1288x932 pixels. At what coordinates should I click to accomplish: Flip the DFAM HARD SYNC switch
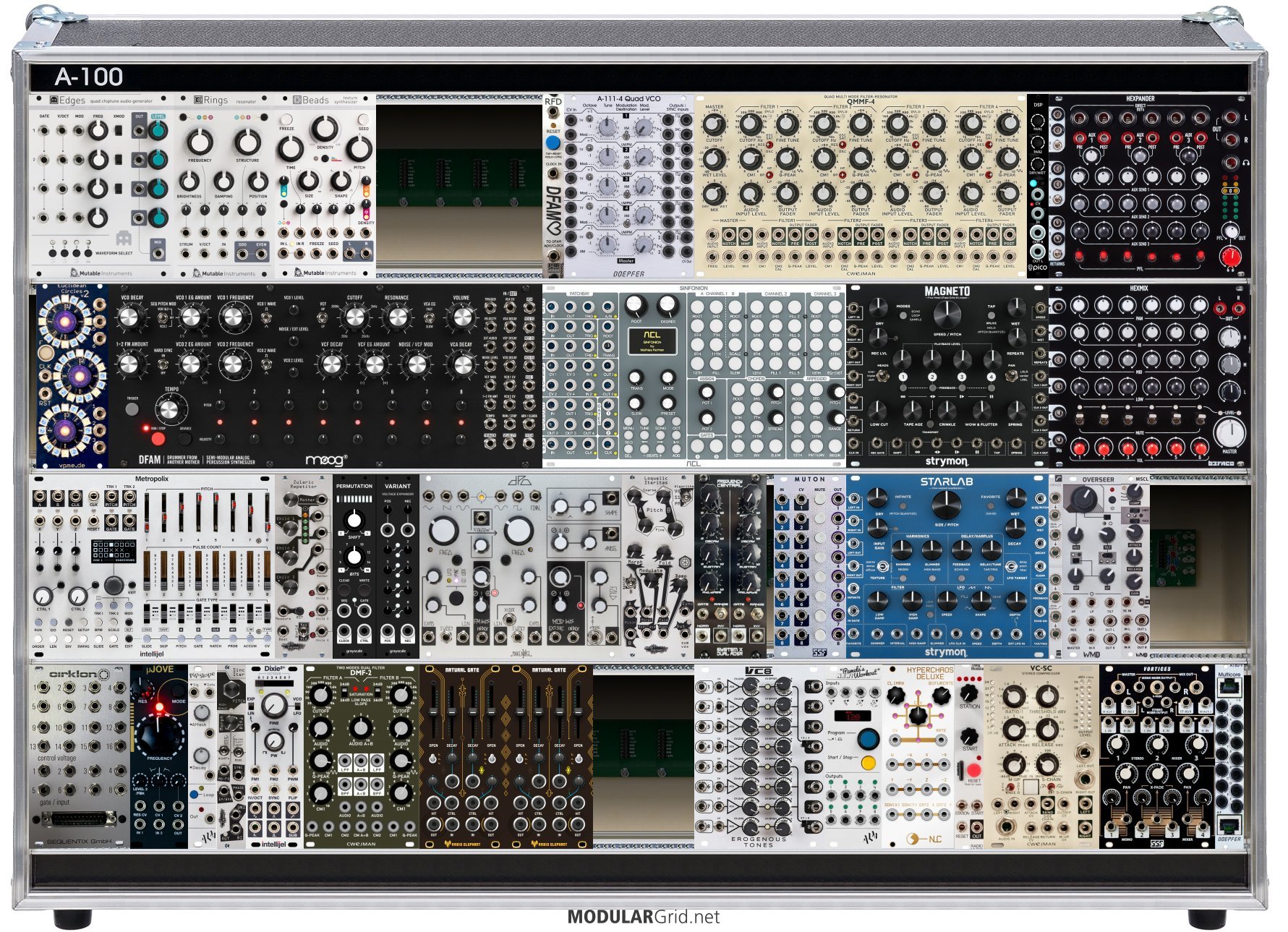click(x=163, y=366)
